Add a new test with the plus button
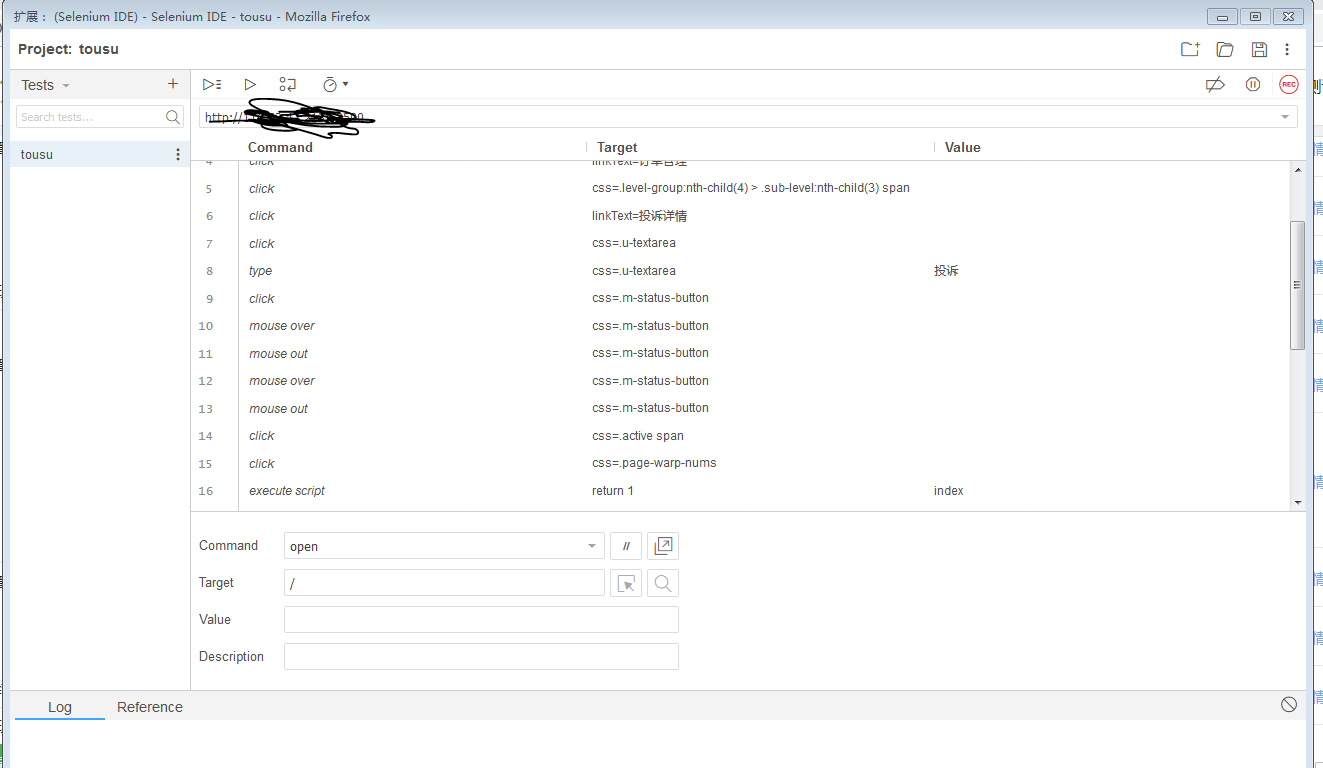 tap(172, 84)
